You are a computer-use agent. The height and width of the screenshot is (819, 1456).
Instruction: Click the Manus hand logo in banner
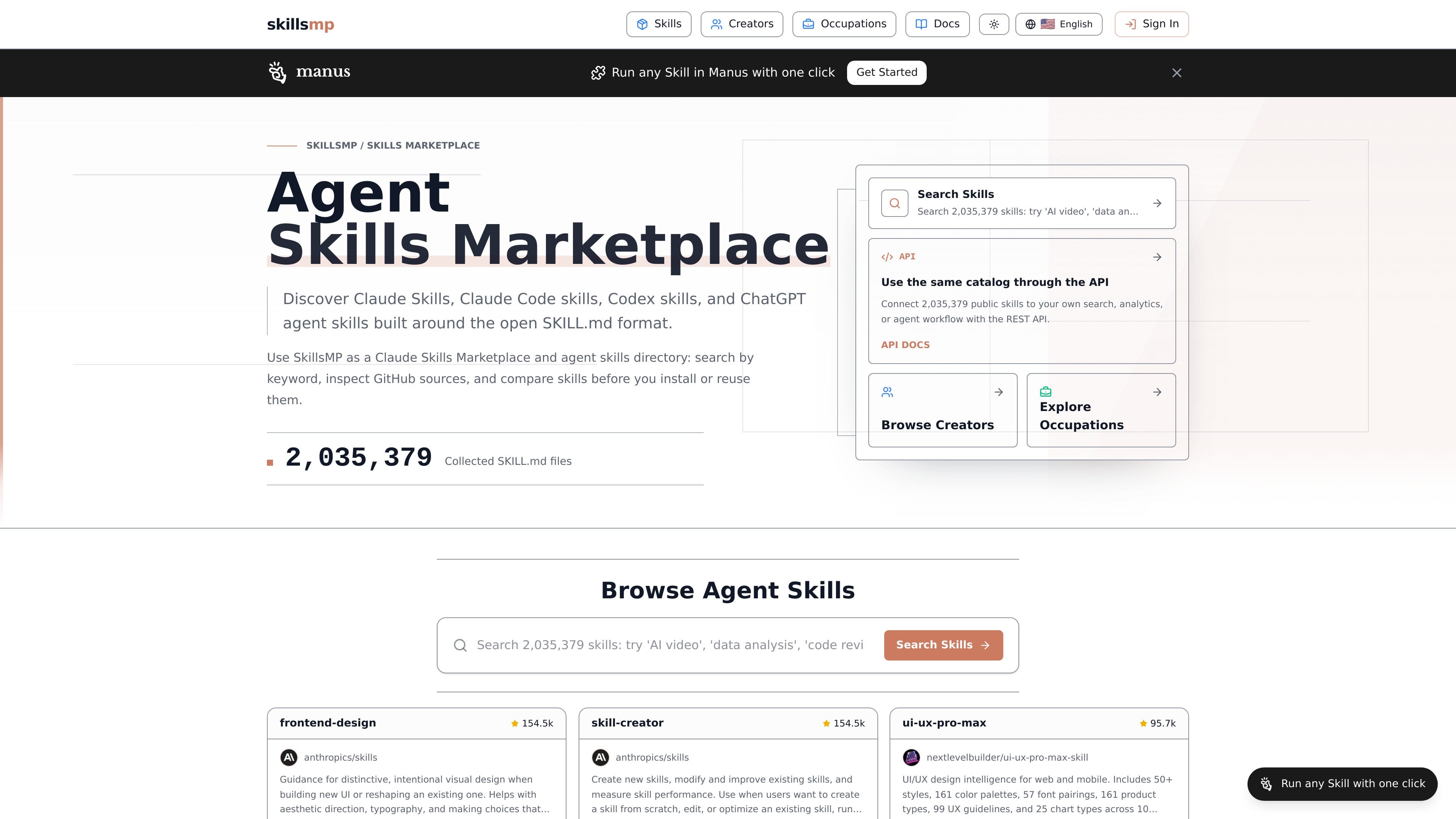(x=277, y=72)
